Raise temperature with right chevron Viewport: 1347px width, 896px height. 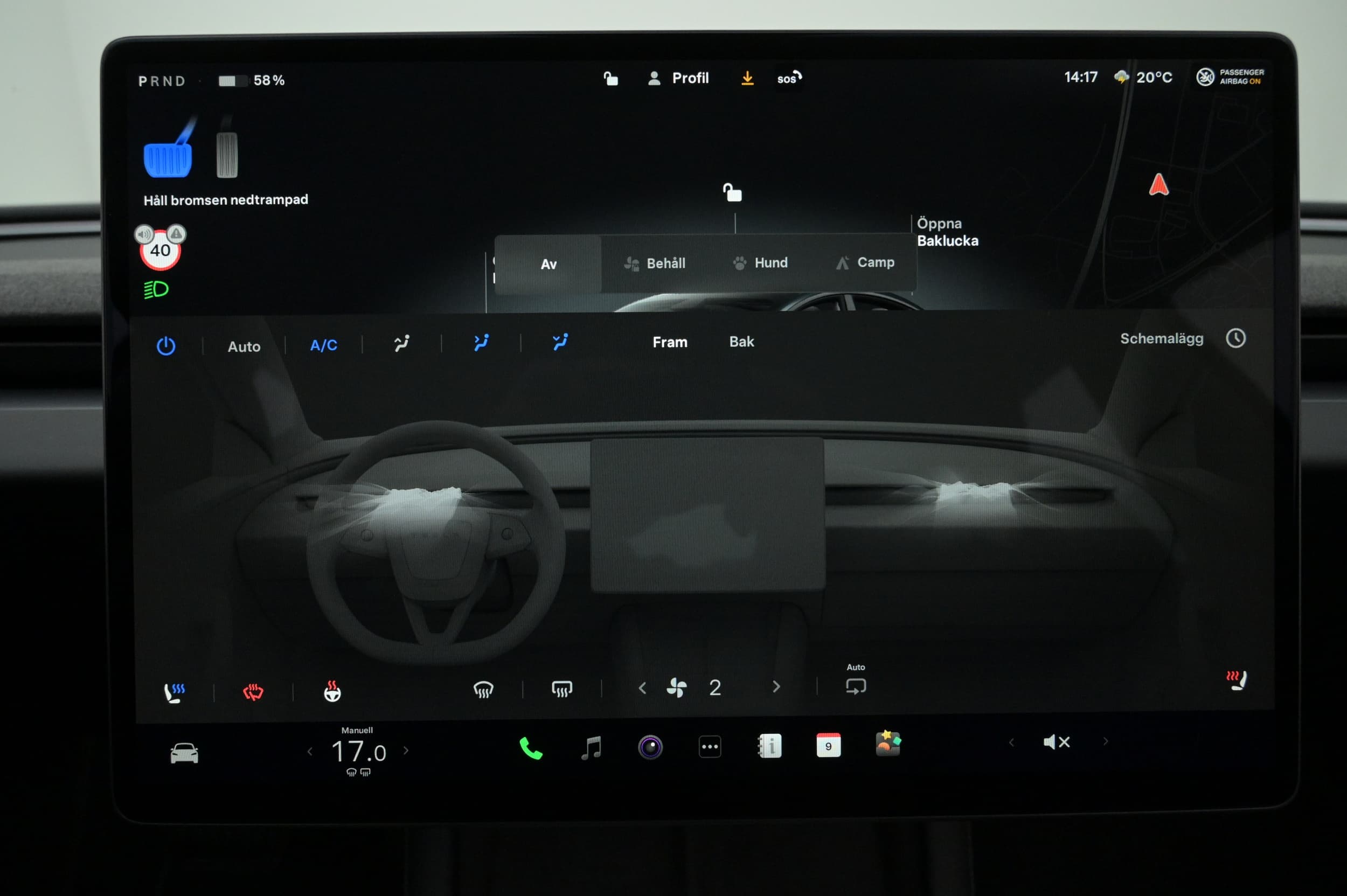(x=406, y=749)
